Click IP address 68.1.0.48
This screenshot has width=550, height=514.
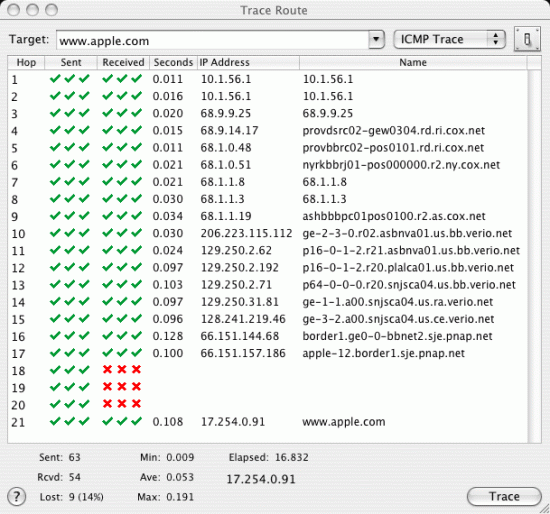pos(226,148)
